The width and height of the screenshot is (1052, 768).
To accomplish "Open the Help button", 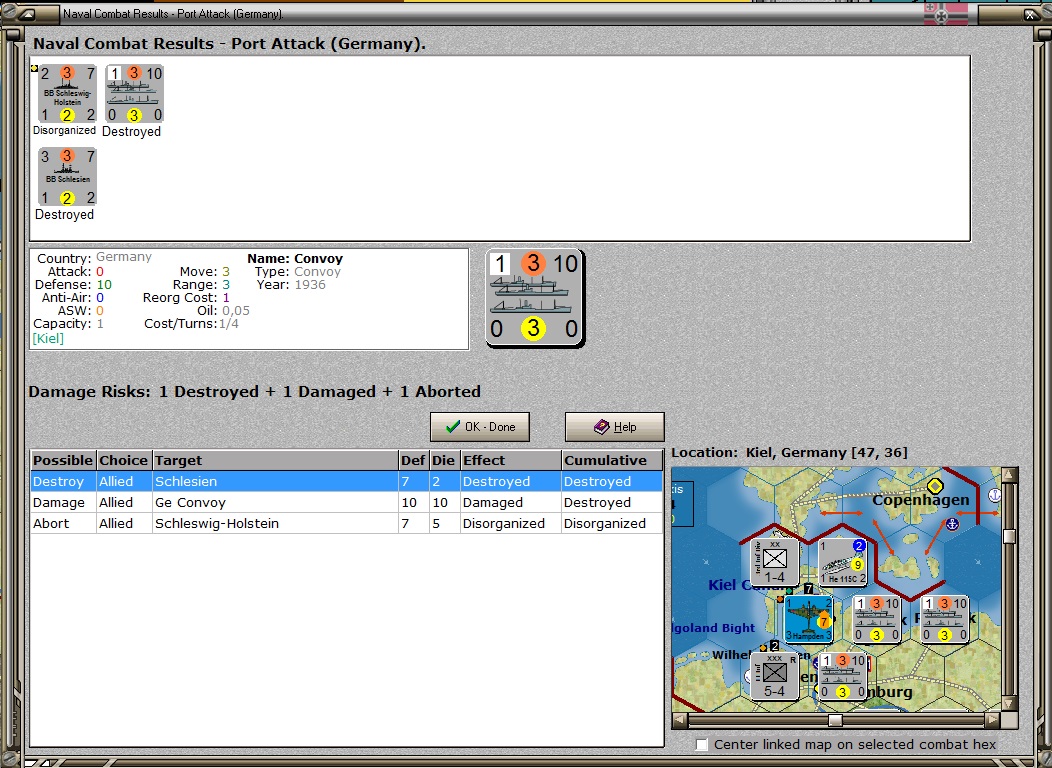I will pos(615,427).
